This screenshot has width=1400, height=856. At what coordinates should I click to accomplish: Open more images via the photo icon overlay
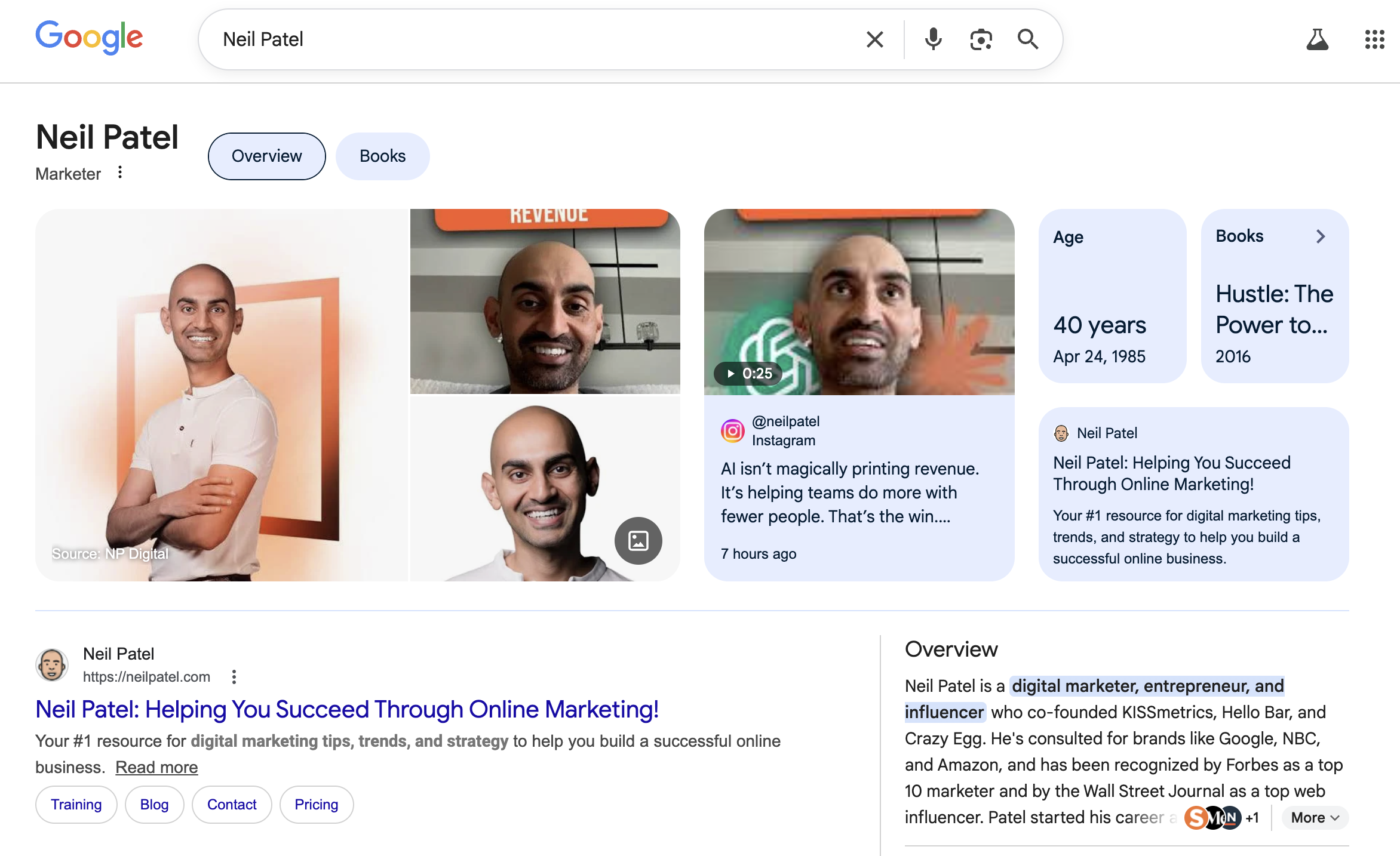[638, 540]
